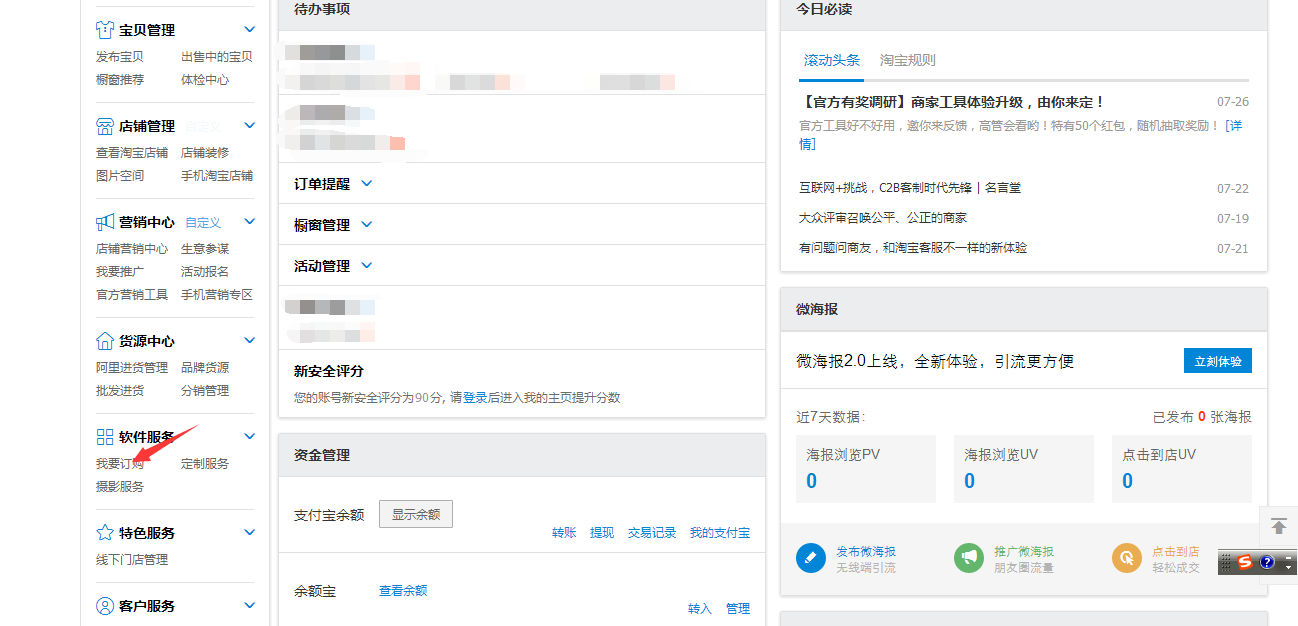
Task: Open 分销管理 in sidebar
Action: pos(205,391)
